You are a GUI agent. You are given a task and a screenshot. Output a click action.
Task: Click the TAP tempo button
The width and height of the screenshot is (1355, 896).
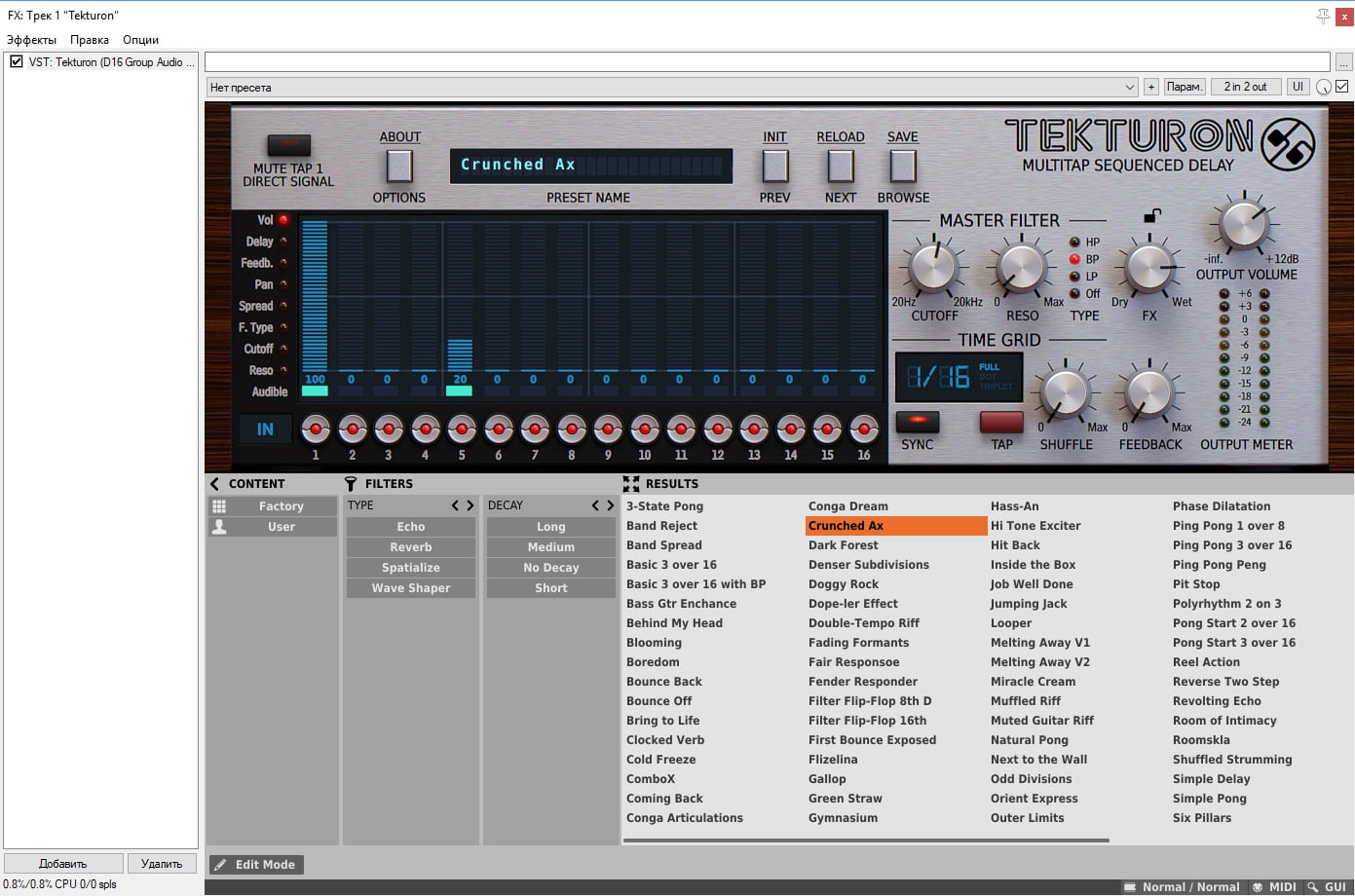click(1001, 422)
